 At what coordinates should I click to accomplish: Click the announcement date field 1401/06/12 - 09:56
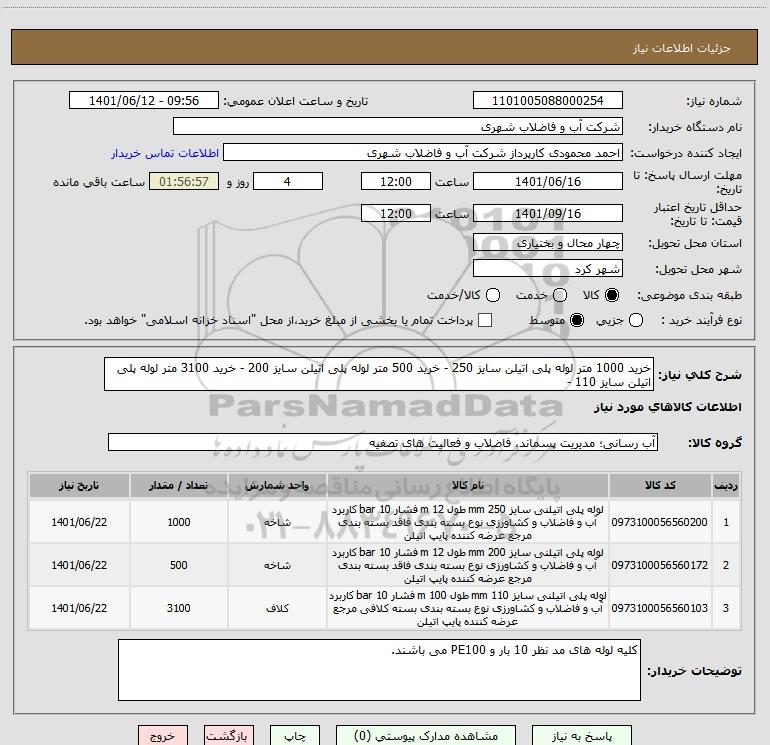[144, 100]
